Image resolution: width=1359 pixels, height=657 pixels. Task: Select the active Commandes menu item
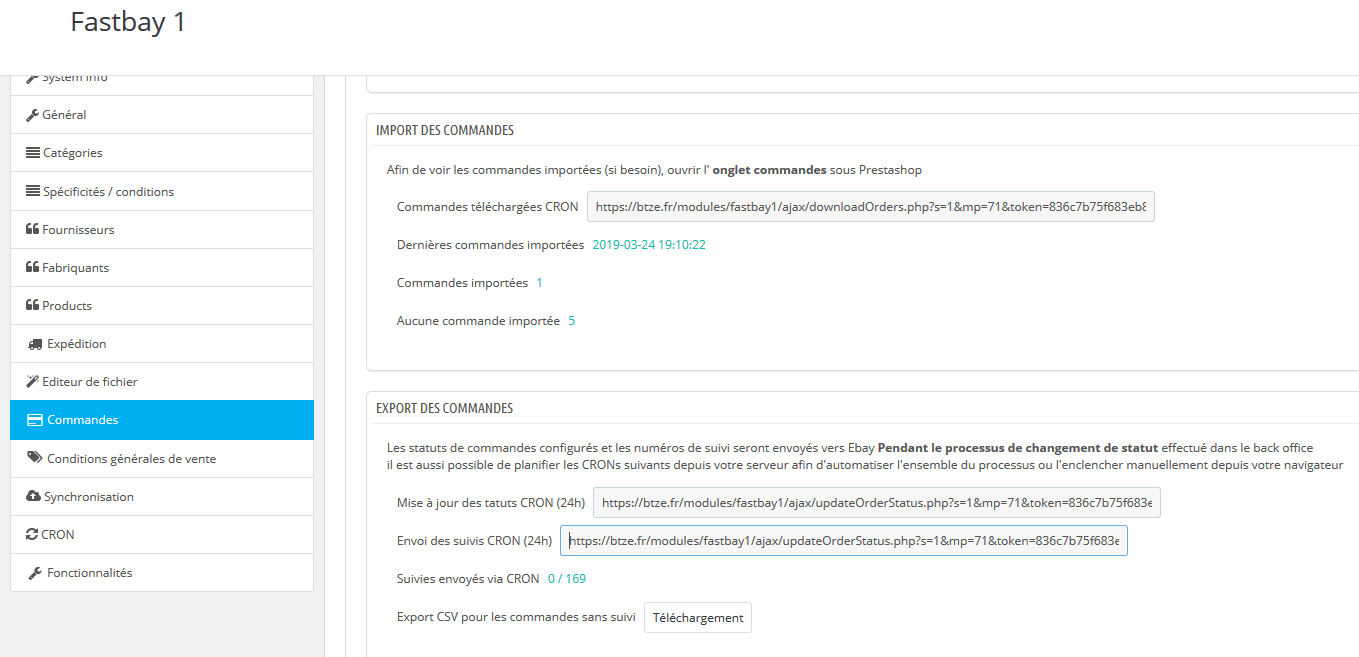pos(162,420)
